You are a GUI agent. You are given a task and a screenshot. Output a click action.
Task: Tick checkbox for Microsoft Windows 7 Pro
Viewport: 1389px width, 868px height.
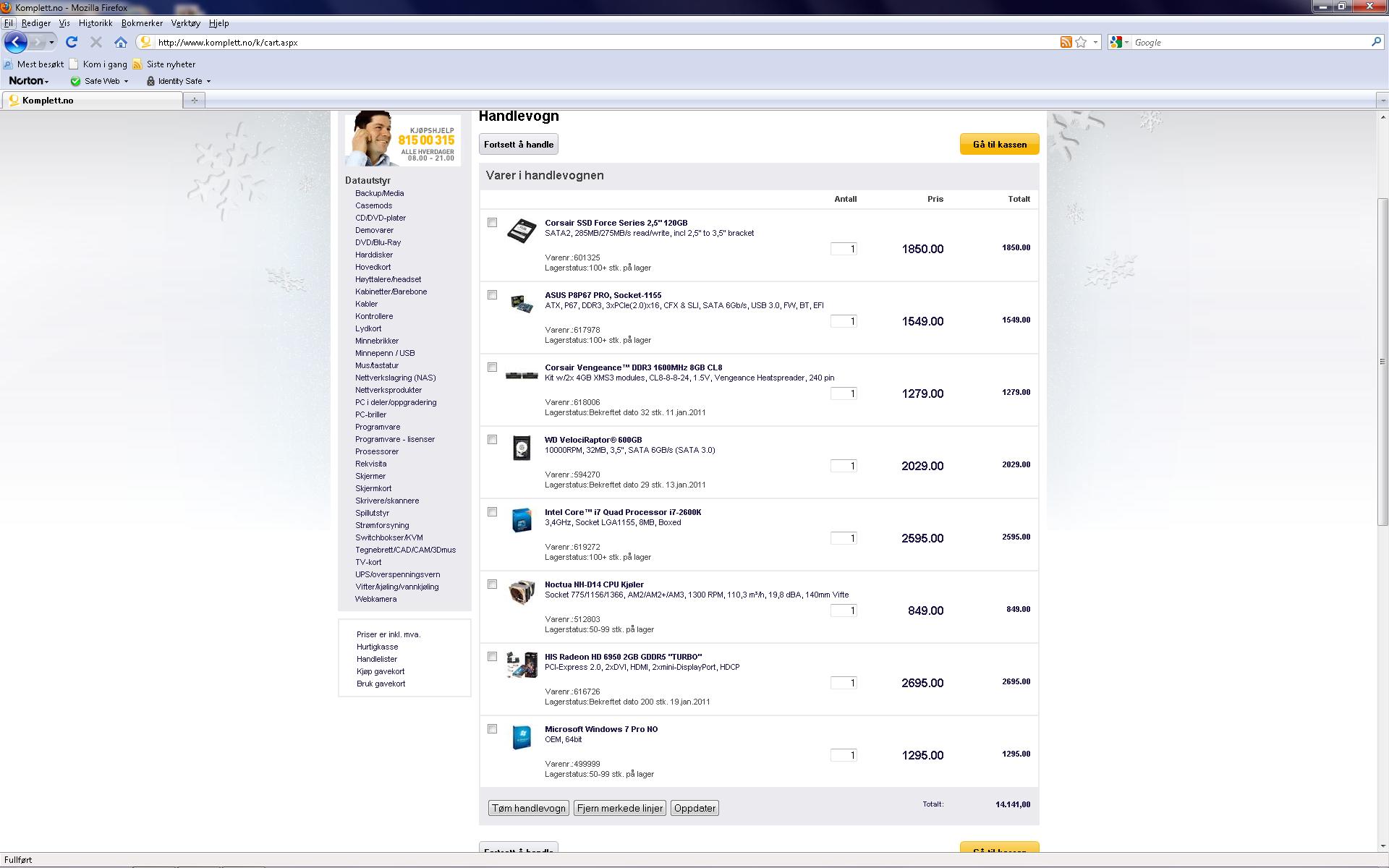[x=493, y=729]
